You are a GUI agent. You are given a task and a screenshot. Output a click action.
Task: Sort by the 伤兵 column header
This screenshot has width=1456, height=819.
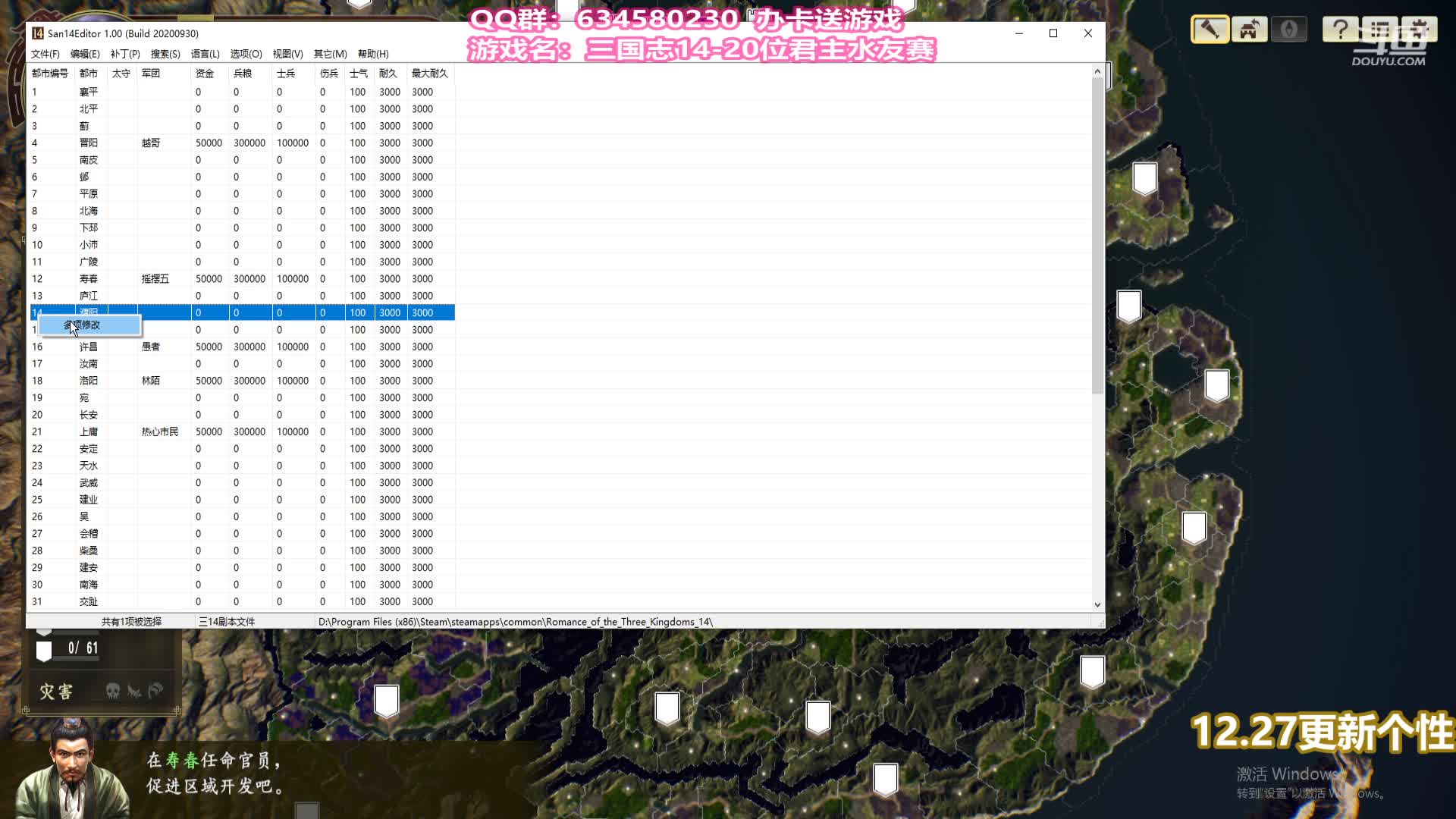[329, 74]
